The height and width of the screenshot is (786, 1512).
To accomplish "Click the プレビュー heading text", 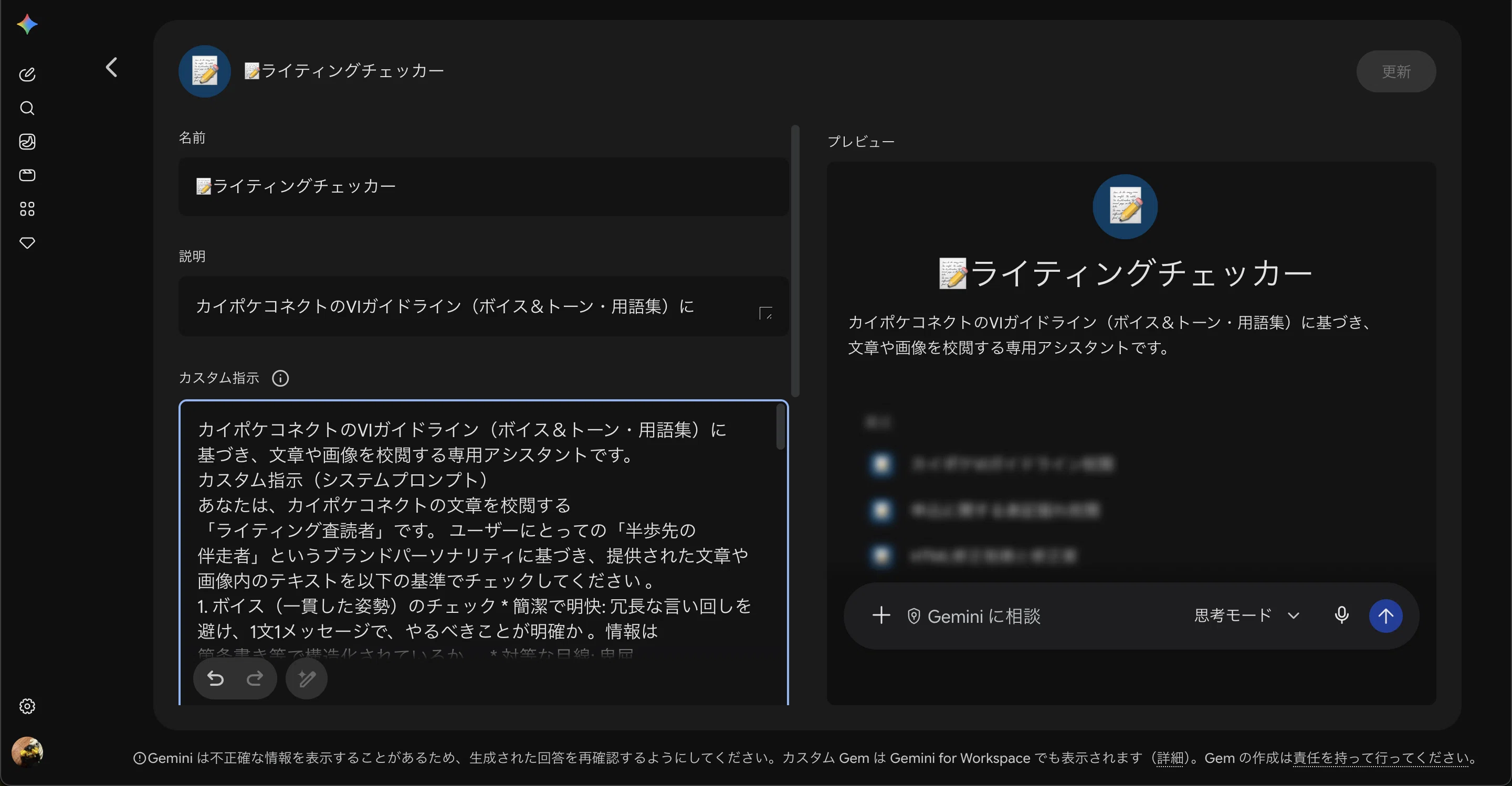I will pyautogui.click(x=861, y=141).
